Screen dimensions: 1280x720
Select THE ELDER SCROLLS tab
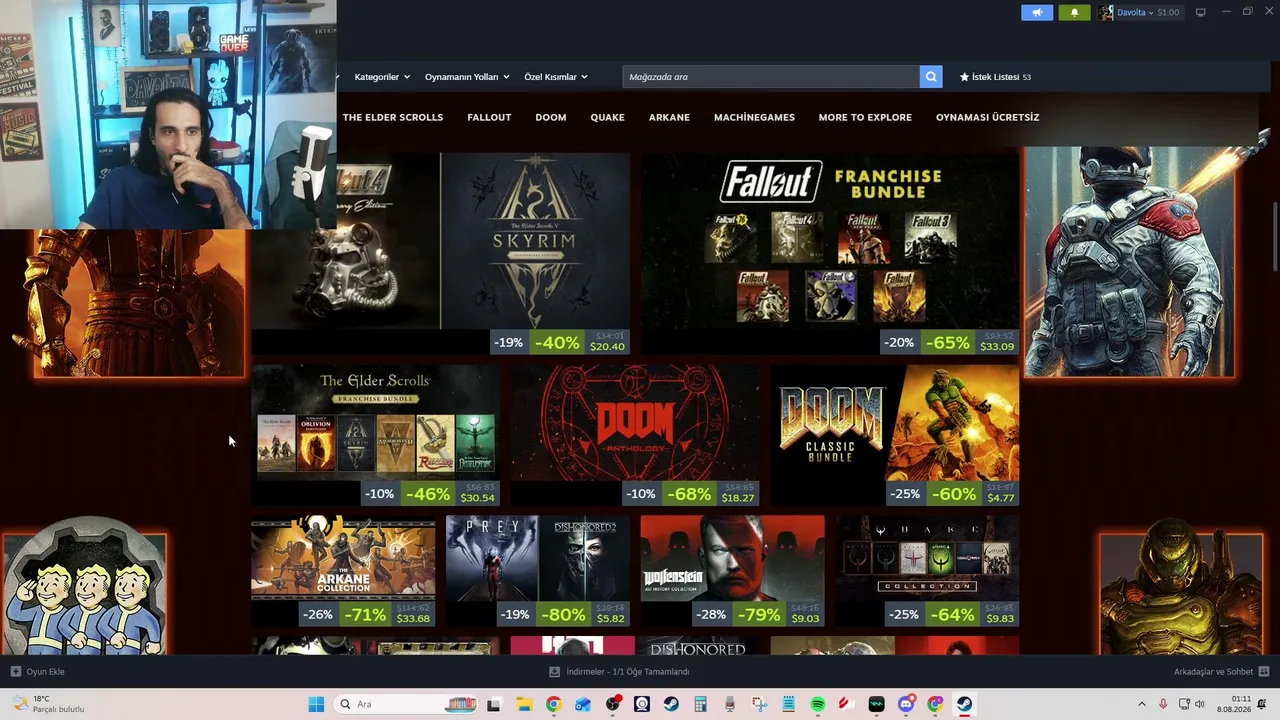pyautogui.click(x=393, y=117)
